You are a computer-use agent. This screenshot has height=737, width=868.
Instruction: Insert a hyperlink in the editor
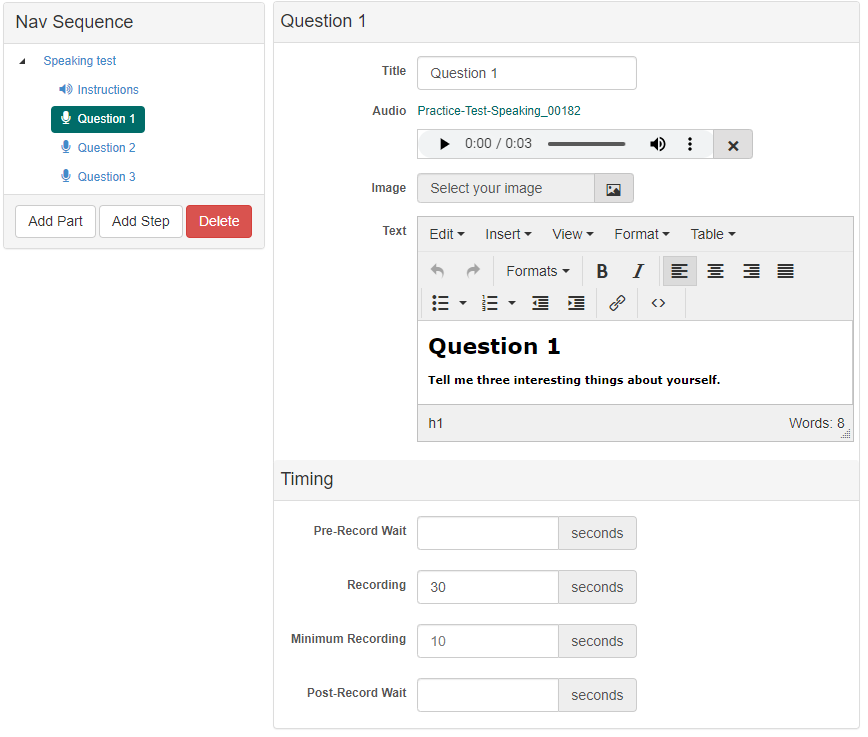point(617,303)
